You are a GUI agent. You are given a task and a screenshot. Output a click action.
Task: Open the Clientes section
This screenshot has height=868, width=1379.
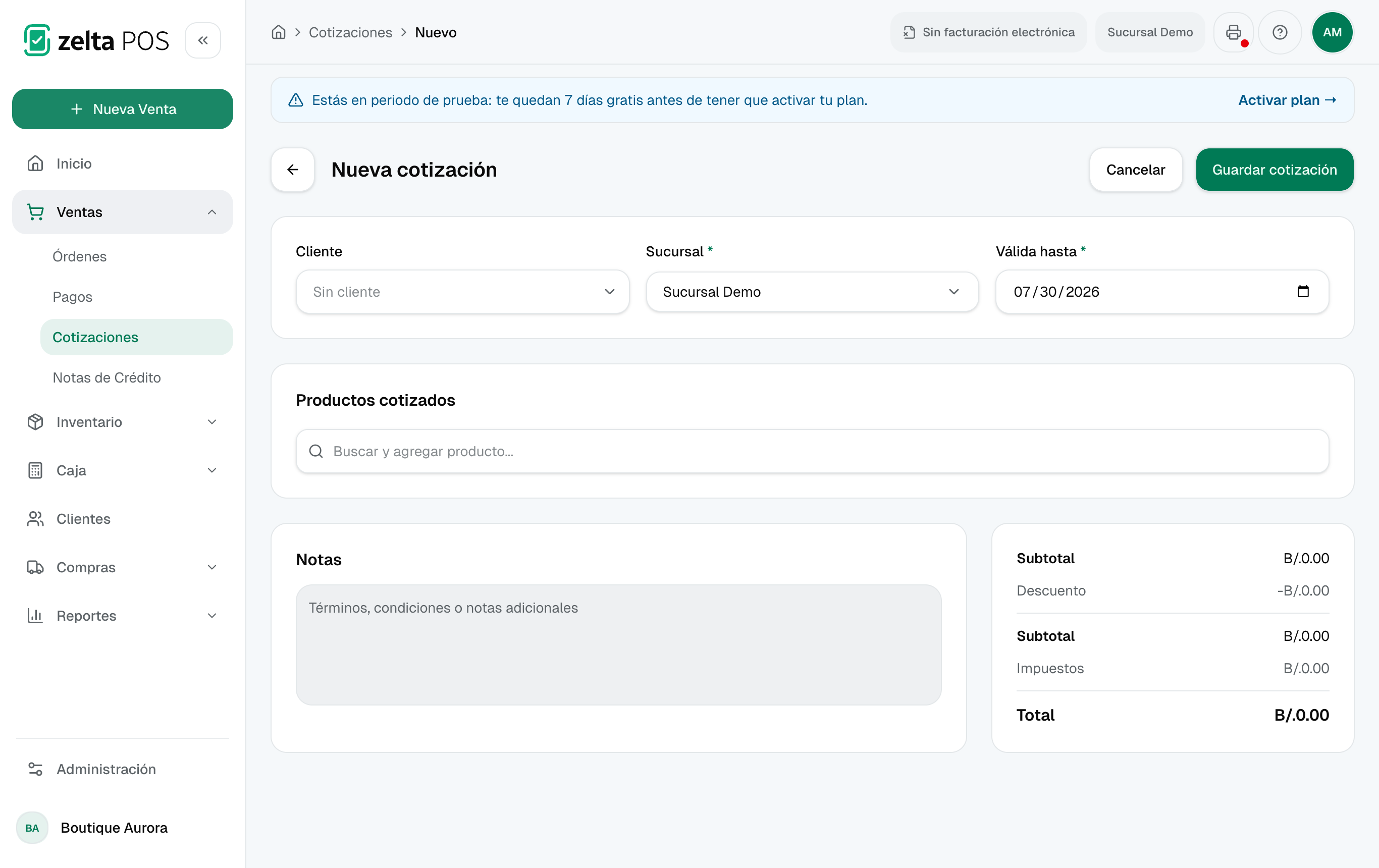(x=123, y=519)
